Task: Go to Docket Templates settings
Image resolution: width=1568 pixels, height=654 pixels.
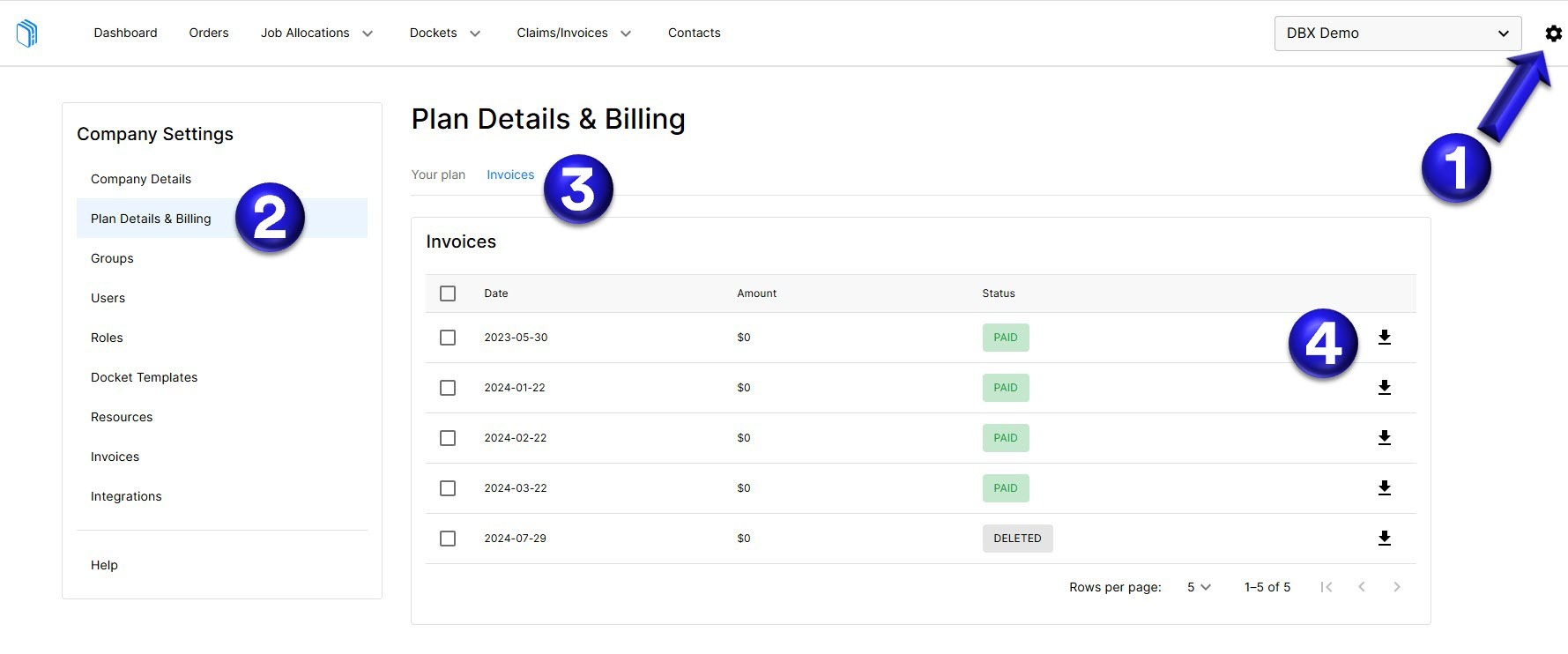Action: [x=144, y=377]
